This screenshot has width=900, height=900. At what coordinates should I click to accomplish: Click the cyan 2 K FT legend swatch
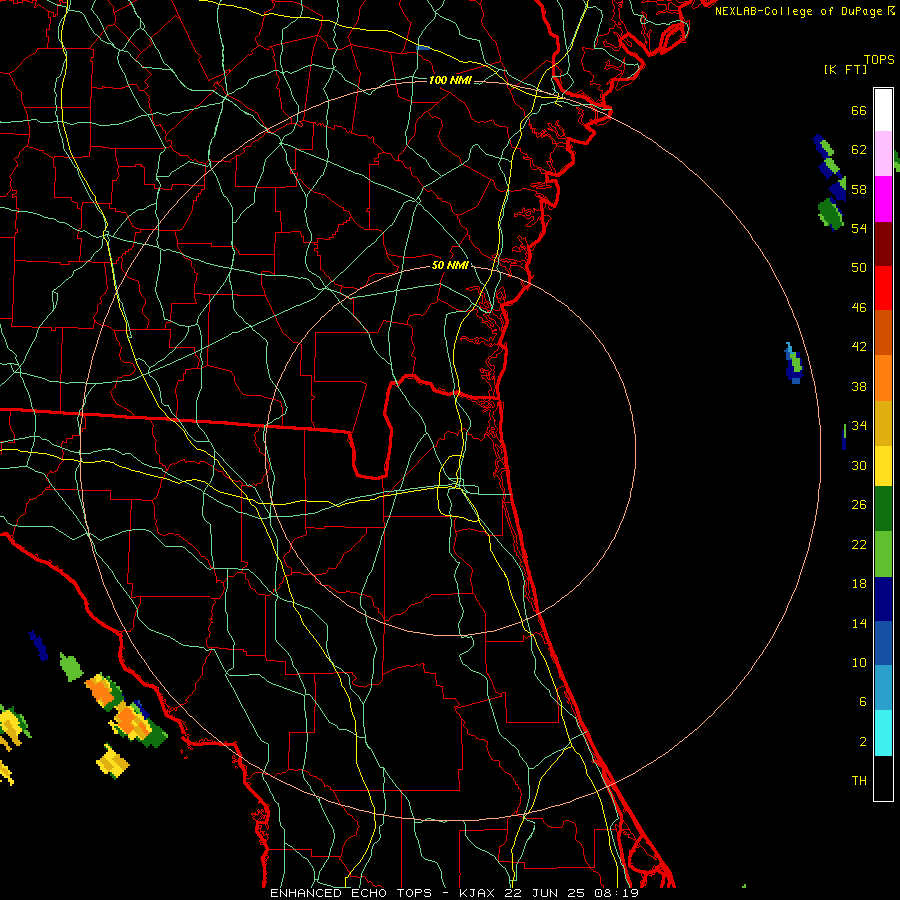pos(883,733)
